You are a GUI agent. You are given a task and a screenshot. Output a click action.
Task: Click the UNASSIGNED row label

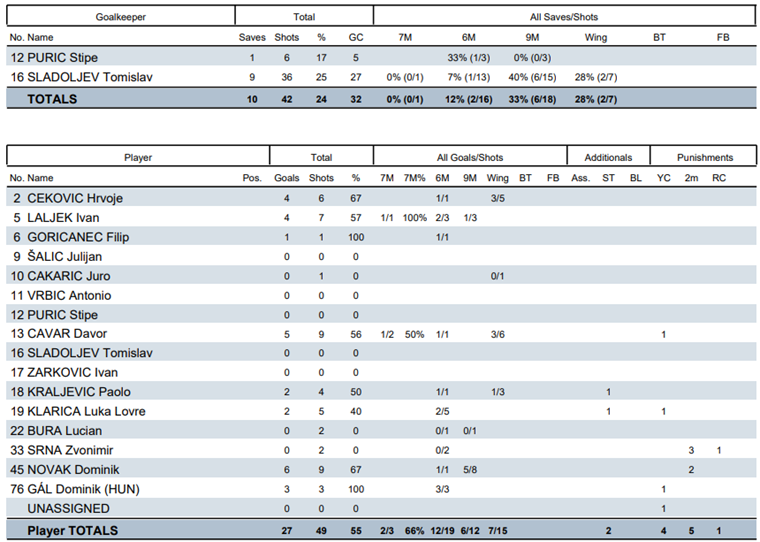pyautogui.click(x=68, y=509)
